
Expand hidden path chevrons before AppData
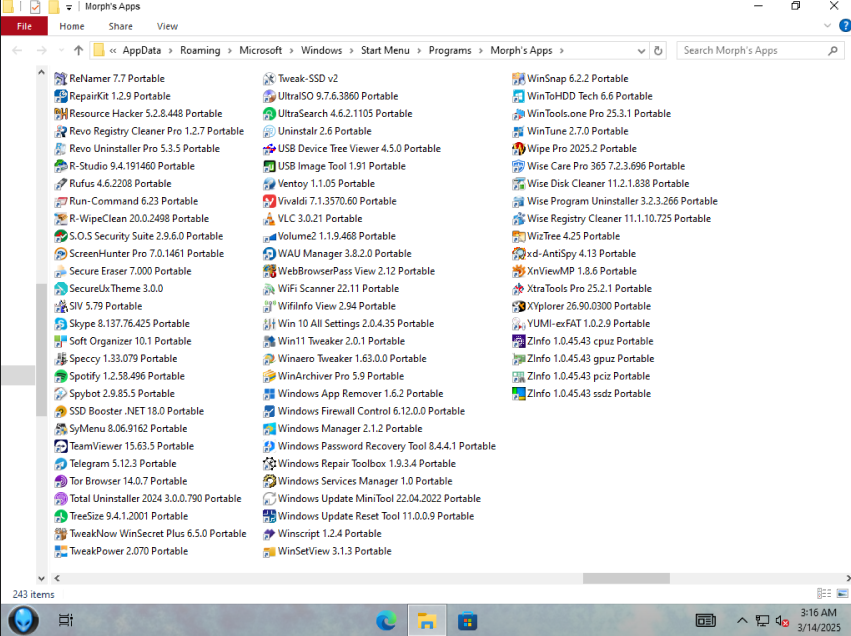[x=113, y=50]
